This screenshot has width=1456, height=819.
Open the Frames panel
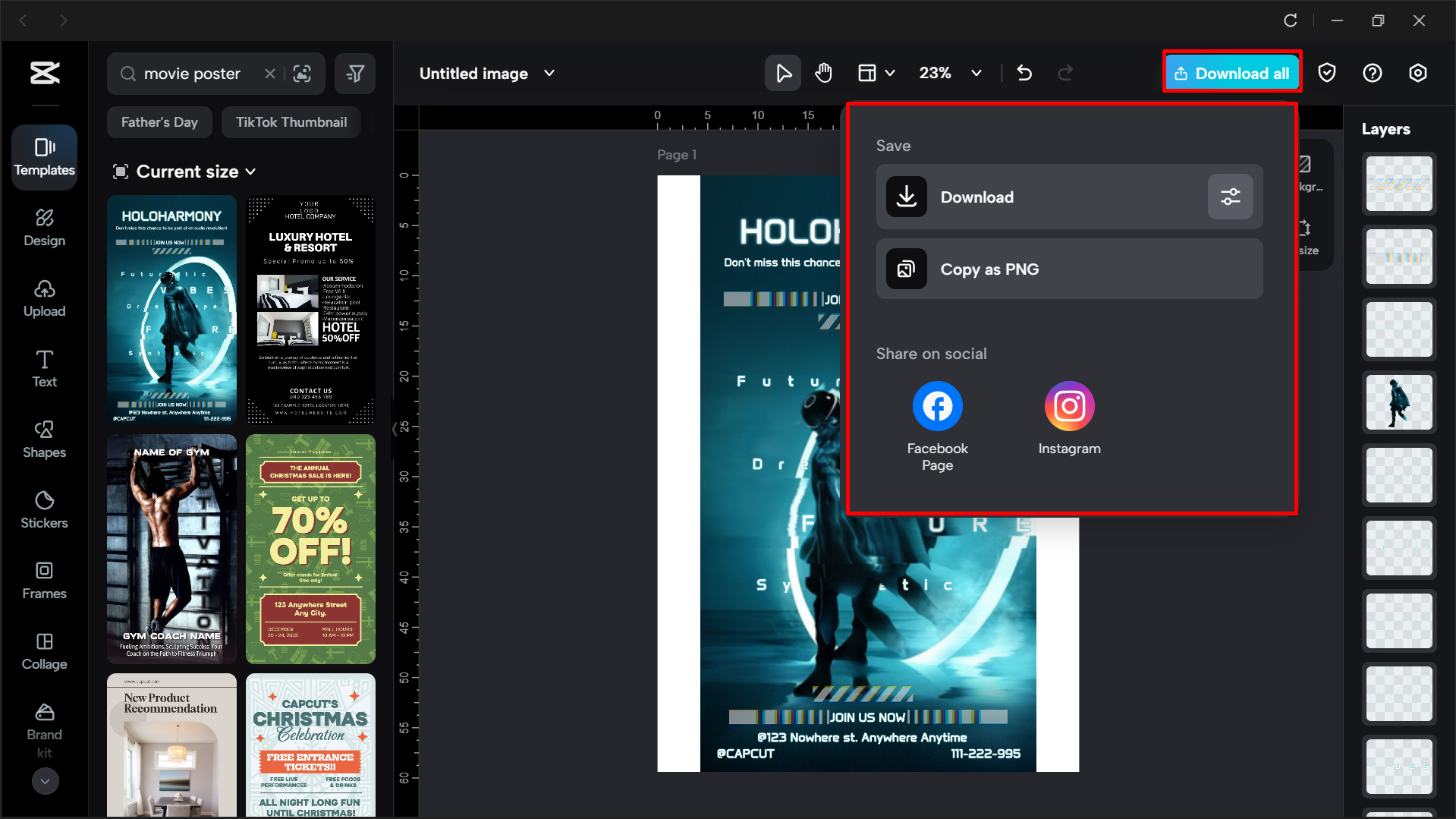point(44,580)
